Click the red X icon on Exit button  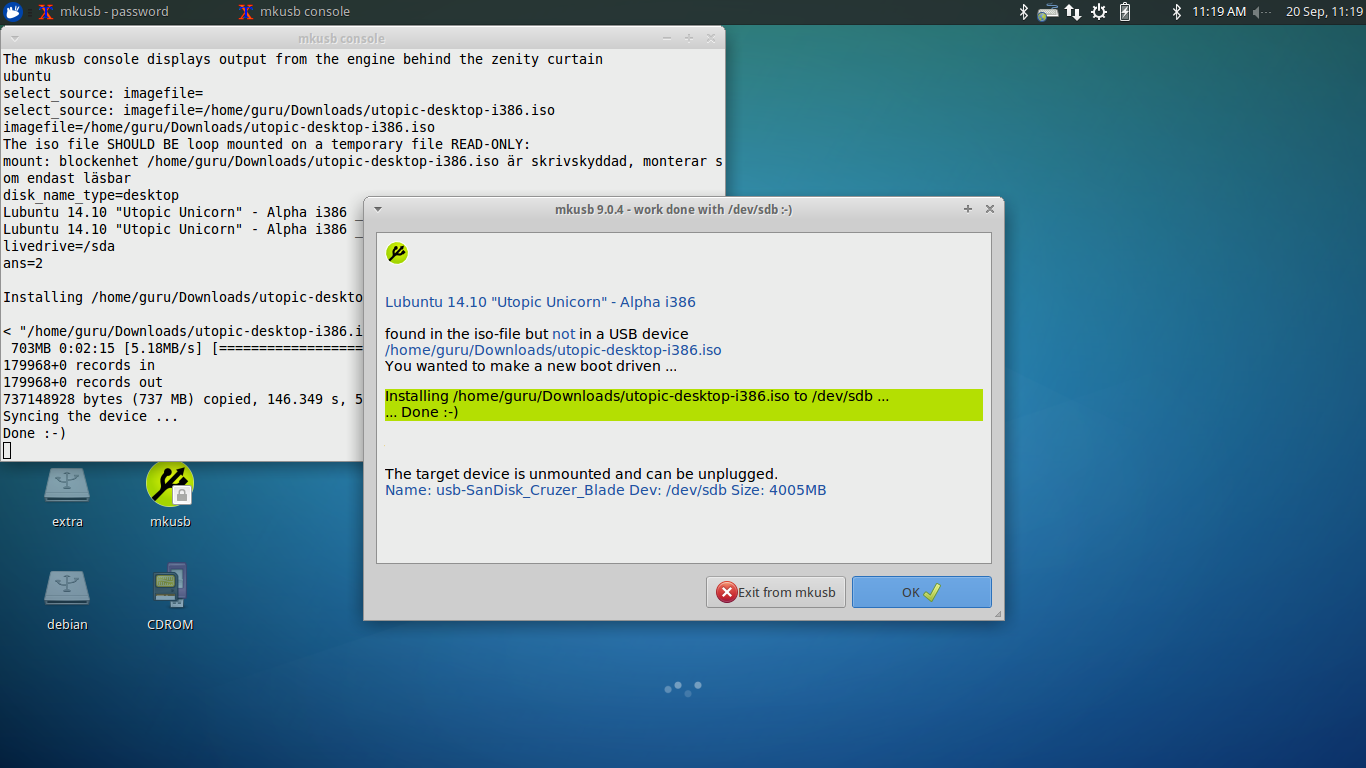click(x=727, y=592)
